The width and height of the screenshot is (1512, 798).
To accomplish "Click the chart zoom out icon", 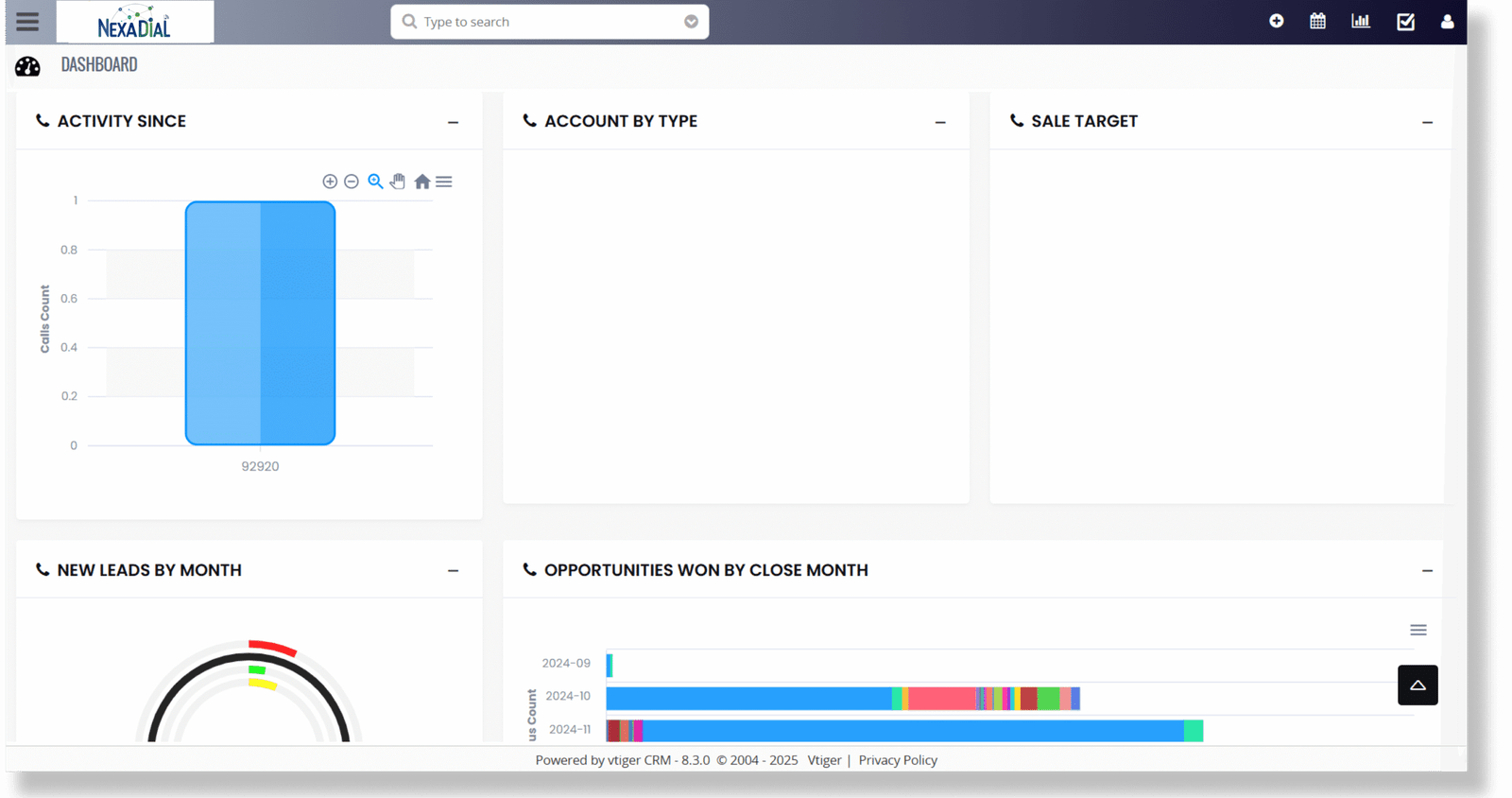I will click(352, 182).
